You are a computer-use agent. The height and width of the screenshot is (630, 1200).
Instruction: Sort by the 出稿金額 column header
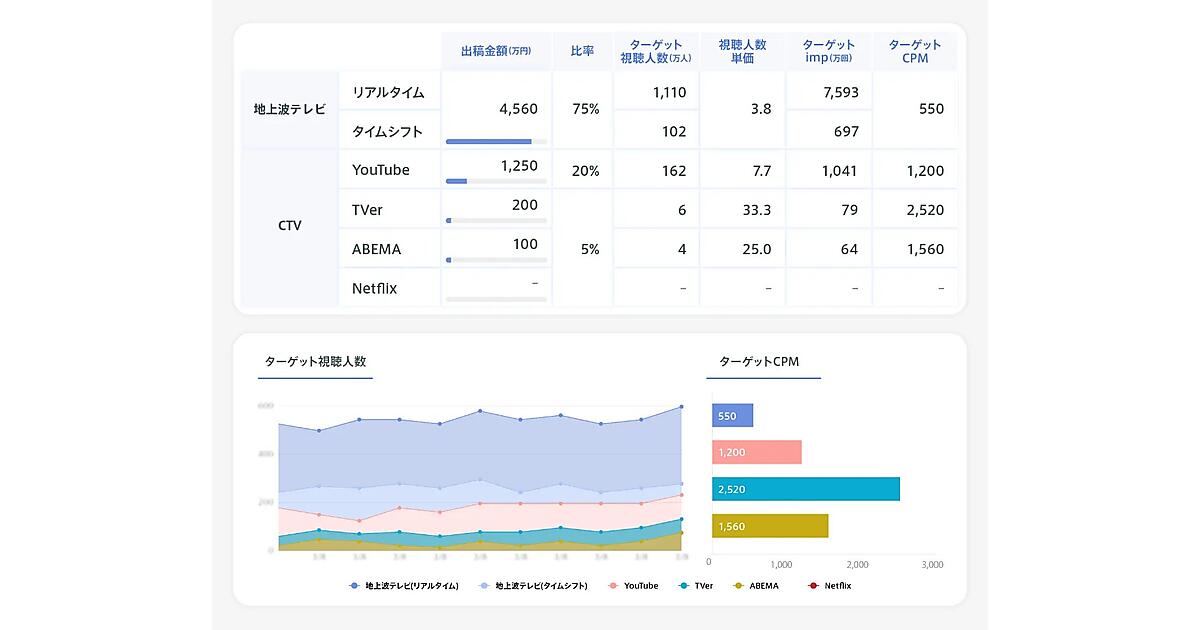(495, 51)
